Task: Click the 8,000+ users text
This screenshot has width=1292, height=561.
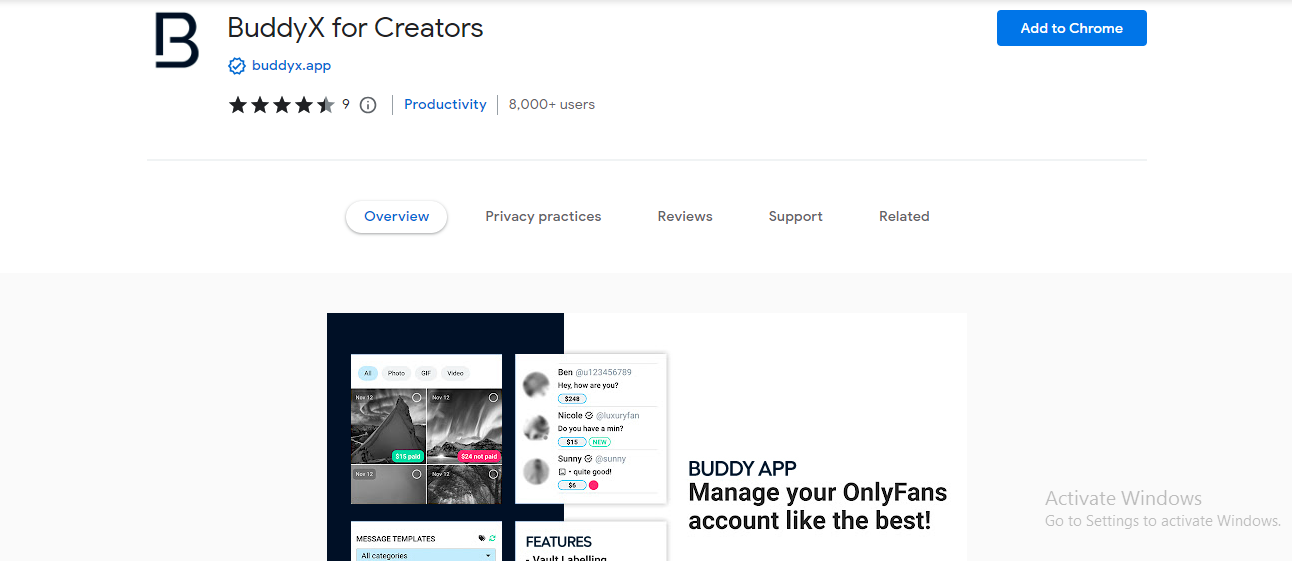Action: coord(551,104)
